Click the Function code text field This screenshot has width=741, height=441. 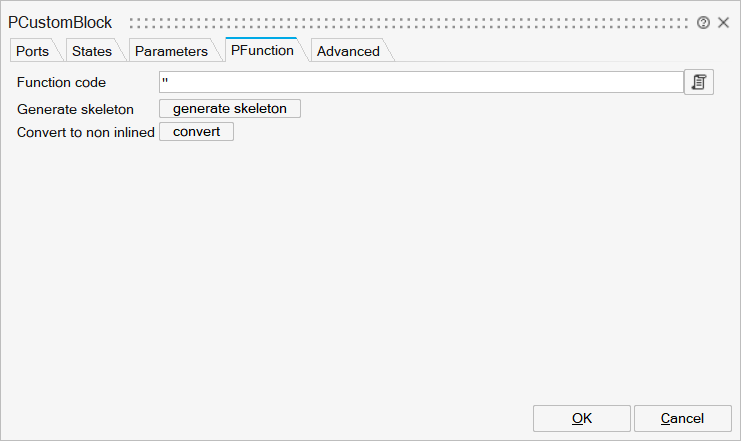420,82
